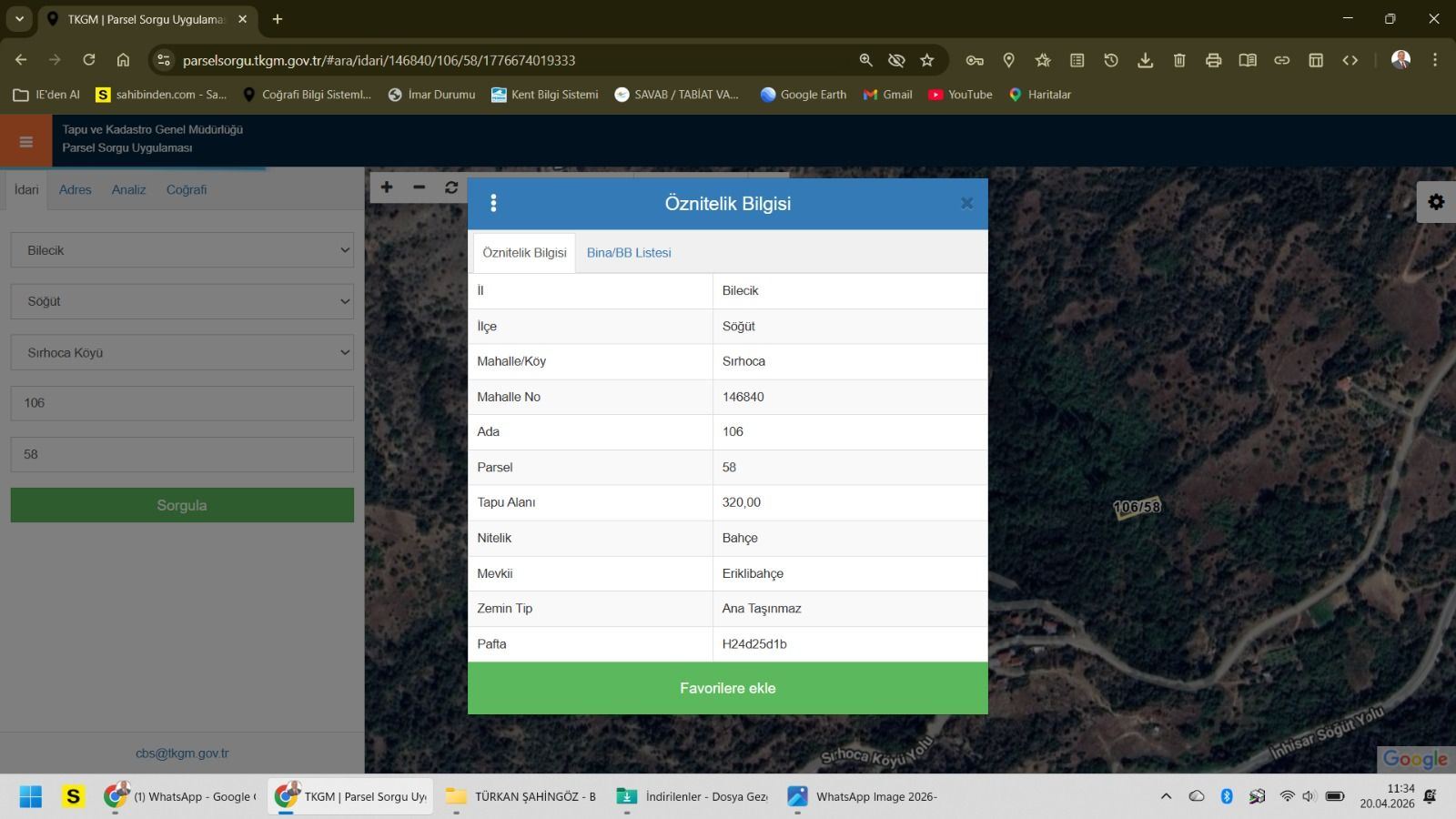Expand the Bilecik province dropdown
Viewport: 1456px width, 819px height.
point(182,250)
